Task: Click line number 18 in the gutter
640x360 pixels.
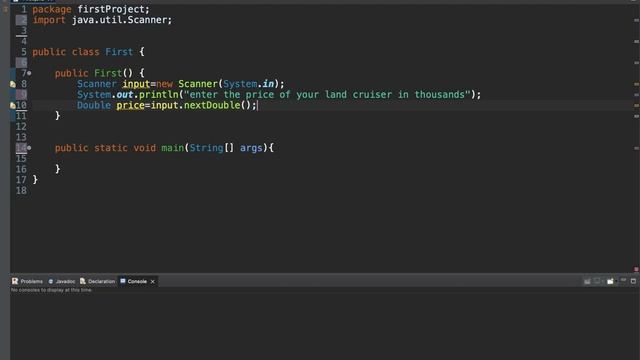Action: (x=21, y=191)
